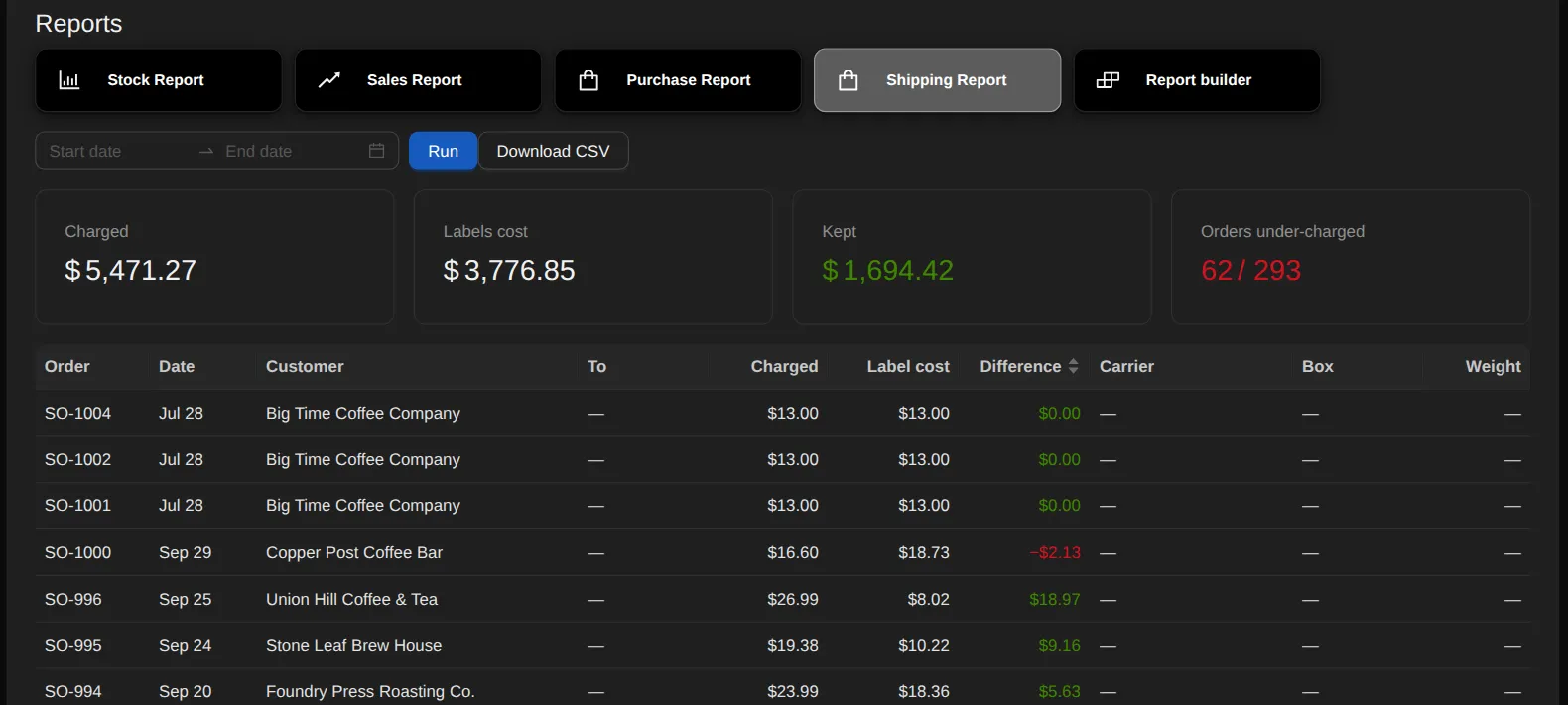Click customer Stone Leaf Brew House
Image resolution: width=1568 pixels, height=705 pixels.
(353, 645)
